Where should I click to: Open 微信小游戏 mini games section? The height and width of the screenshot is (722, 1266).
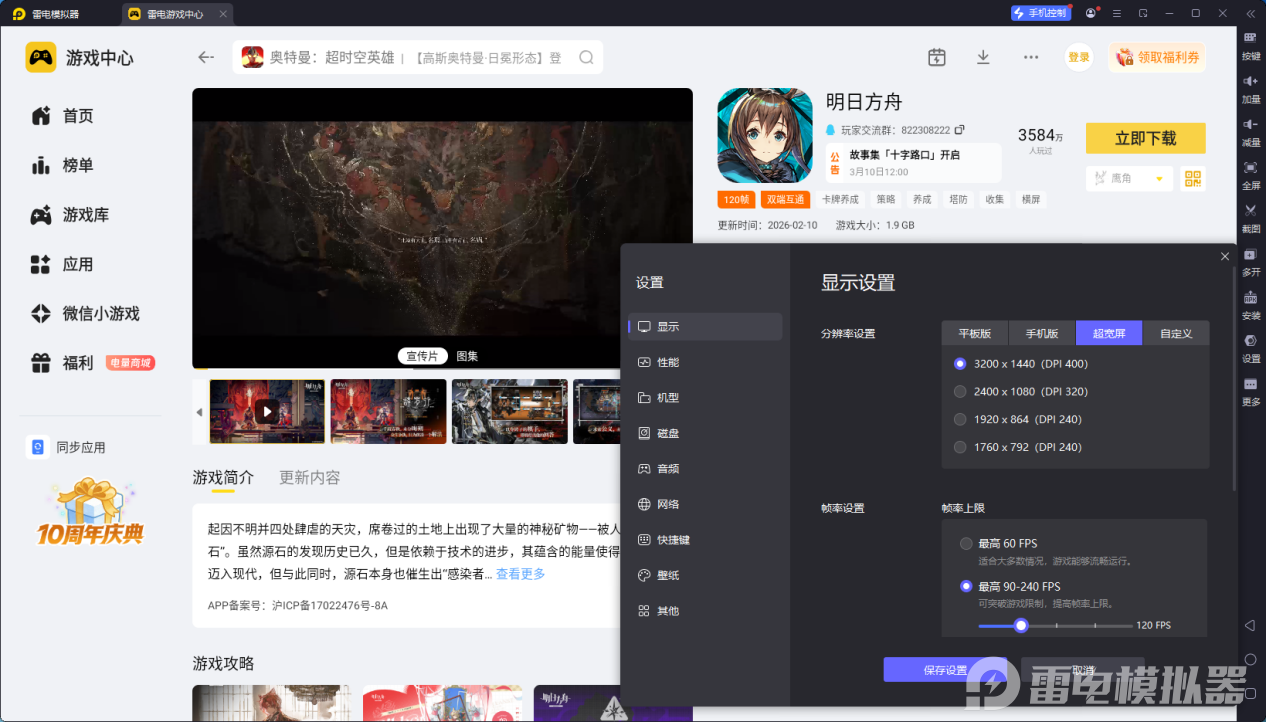tap(85, 313)
